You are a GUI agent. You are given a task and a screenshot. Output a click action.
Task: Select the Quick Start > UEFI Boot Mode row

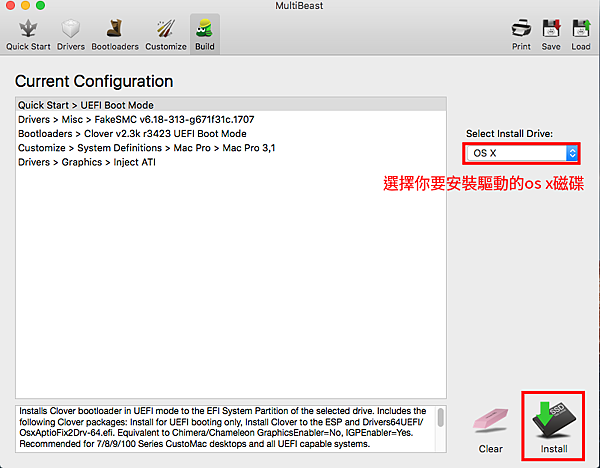point(231,105)
